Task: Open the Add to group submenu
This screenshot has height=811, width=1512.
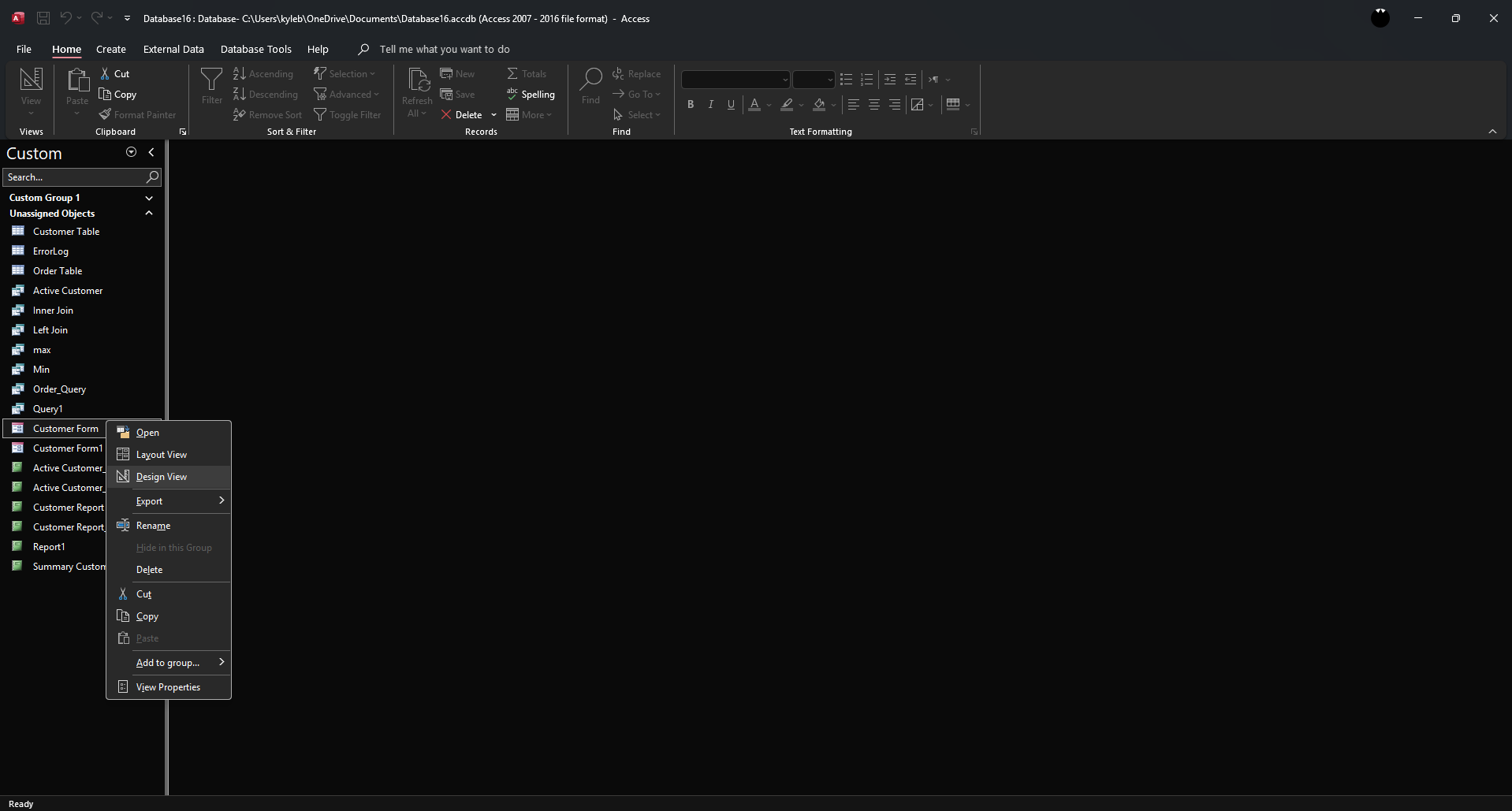Action: click(x=169, y=662)
